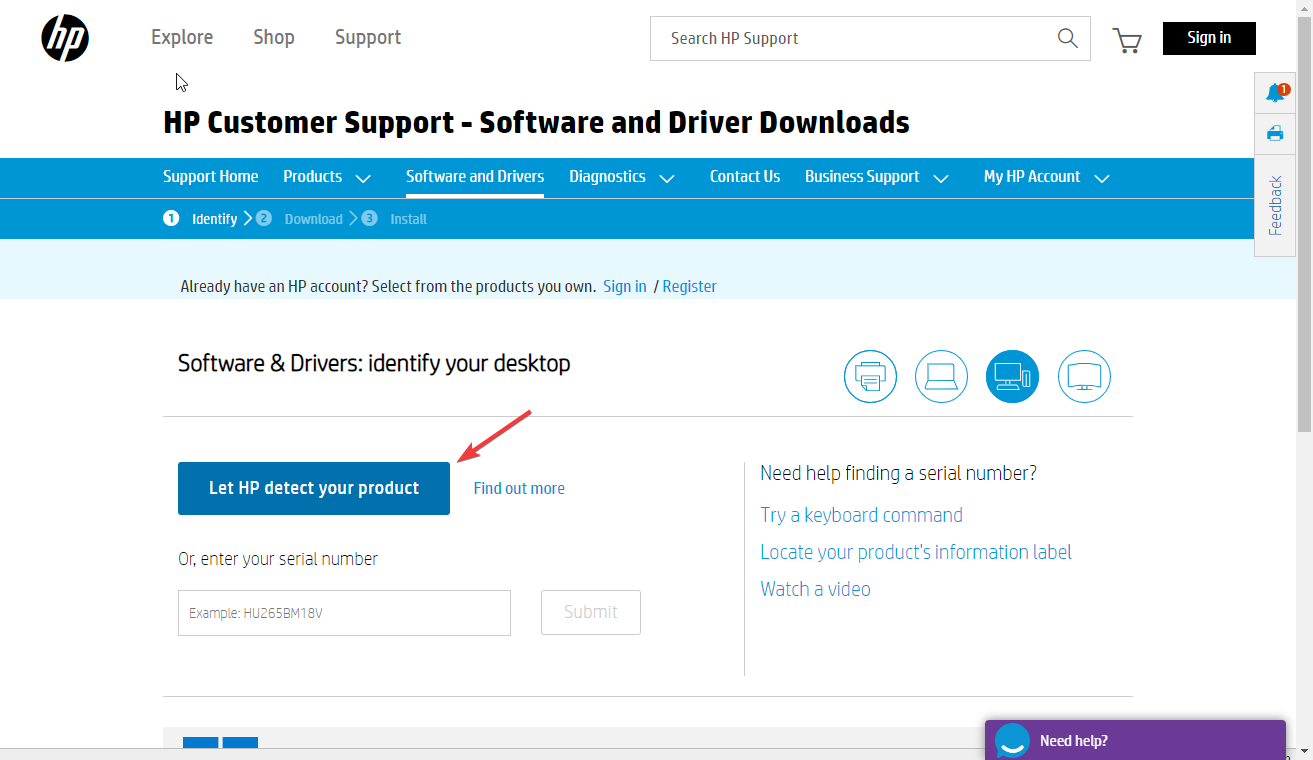Go to Support Home
The width and height of the screenshot is (1313, 760).
click(210, 176)
